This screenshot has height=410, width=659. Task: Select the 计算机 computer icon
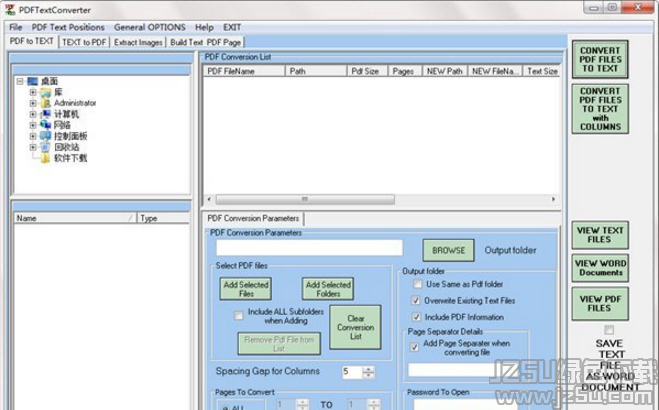(x=45, y=114)
